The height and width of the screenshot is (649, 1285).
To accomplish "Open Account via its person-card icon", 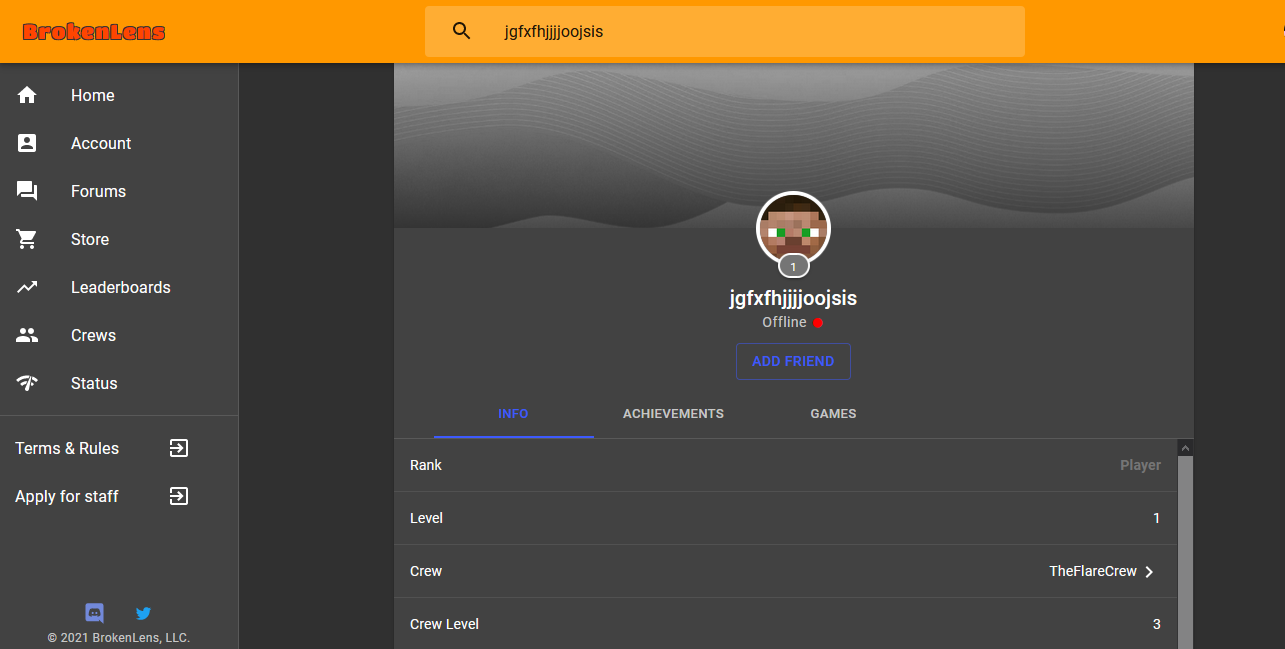I will tap(27, 143).
